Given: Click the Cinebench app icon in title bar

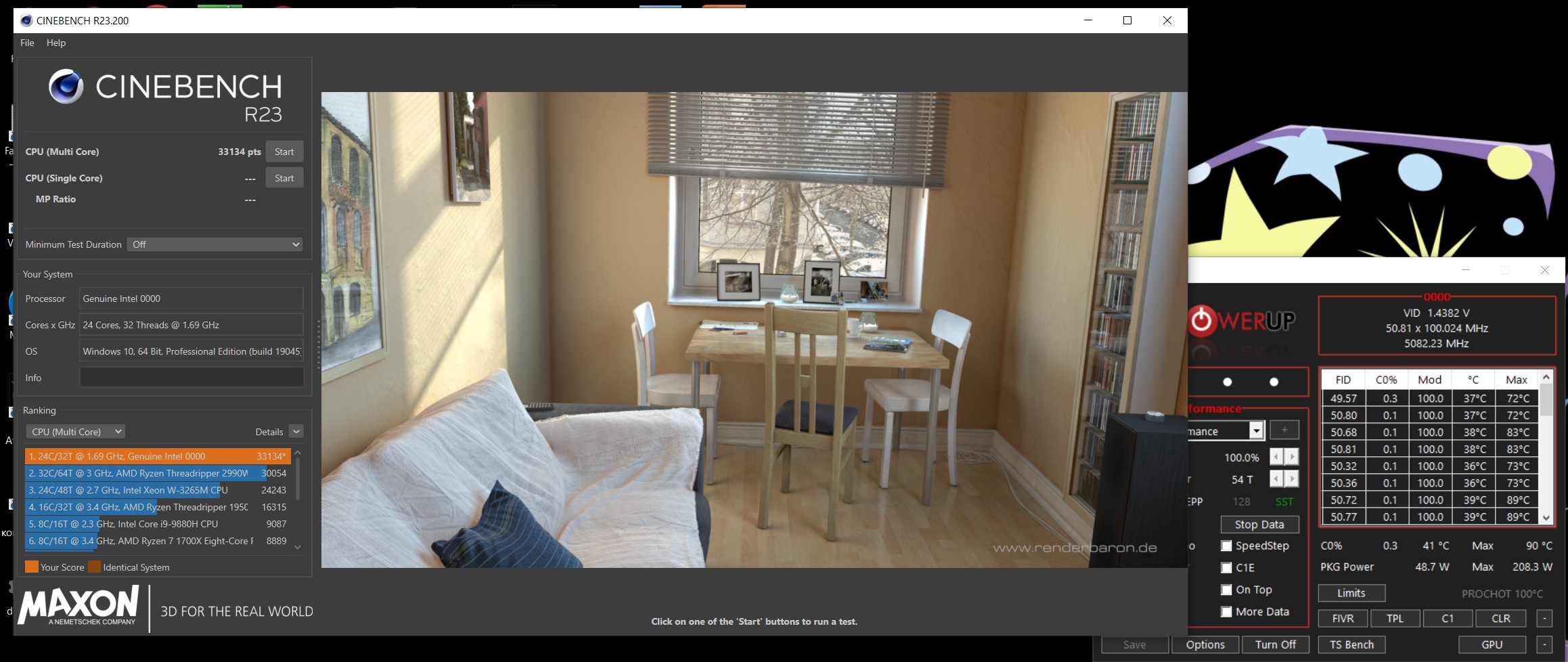Looking at the screenshot, I should click(x=26, y=20).
